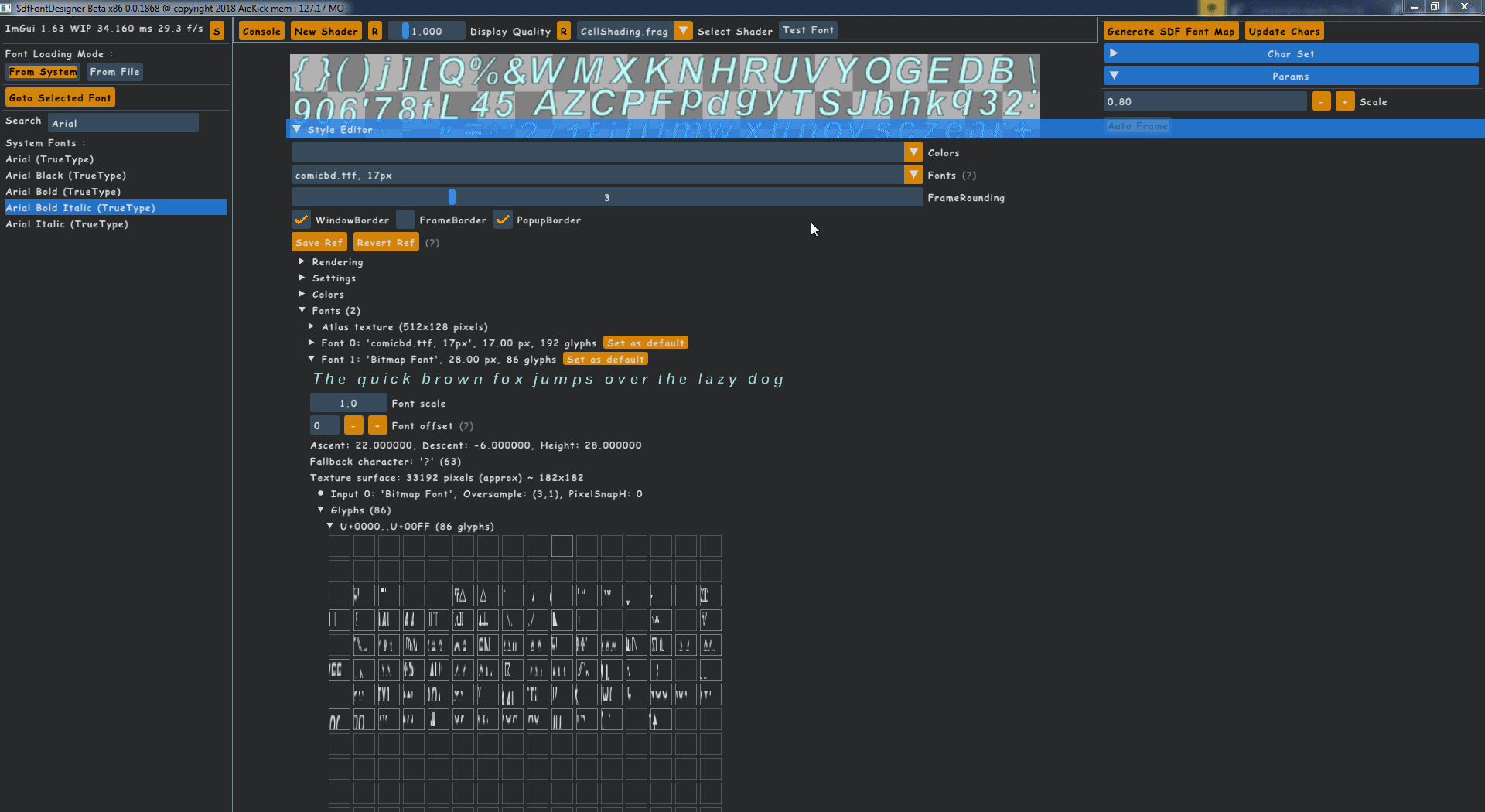This screenshot has height=812, width=1485.
Task: Select Arial Bold Italic (TrueType) font
Action: (115, 208)
